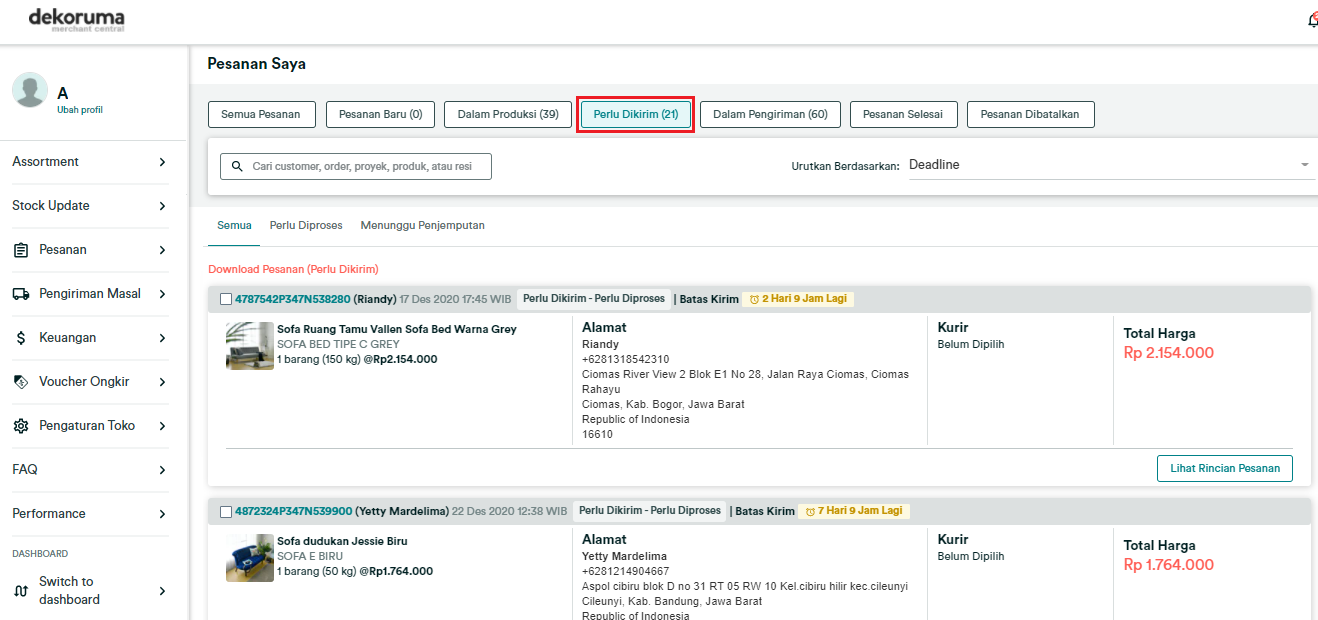Click the 7 Hari 9 Jam Lagi deadline badge
1318x620 pixels.
(x=854, y=511)
